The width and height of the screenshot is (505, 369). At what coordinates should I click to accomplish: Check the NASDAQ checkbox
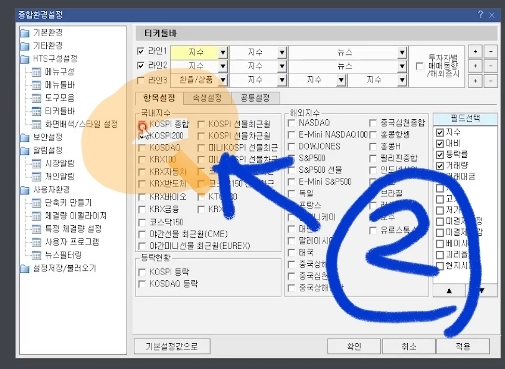point(291,123)
